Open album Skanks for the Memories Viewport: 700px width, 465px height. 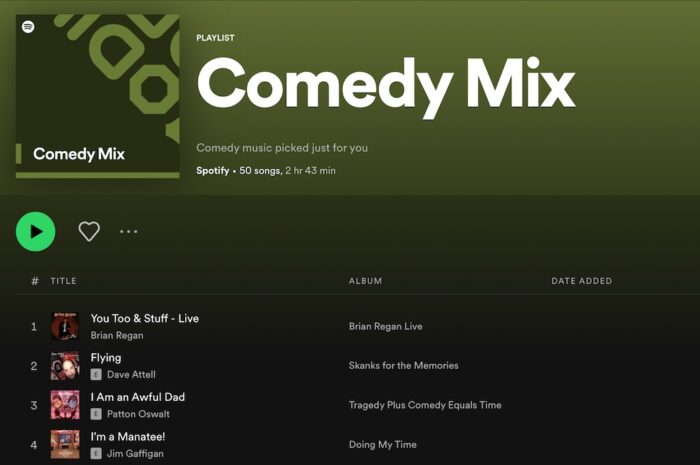[x=404, y=365]
